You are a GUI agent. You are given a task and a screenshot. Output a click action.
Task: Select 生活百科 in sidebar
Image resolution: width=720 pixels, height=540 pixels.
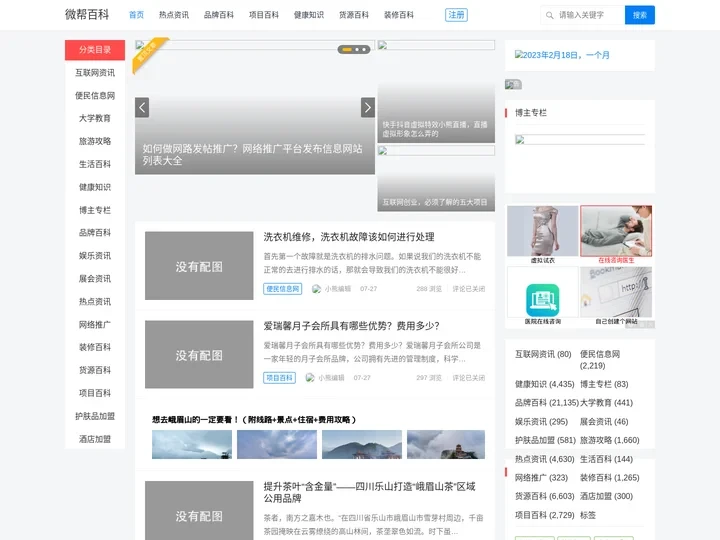[95, 164]
